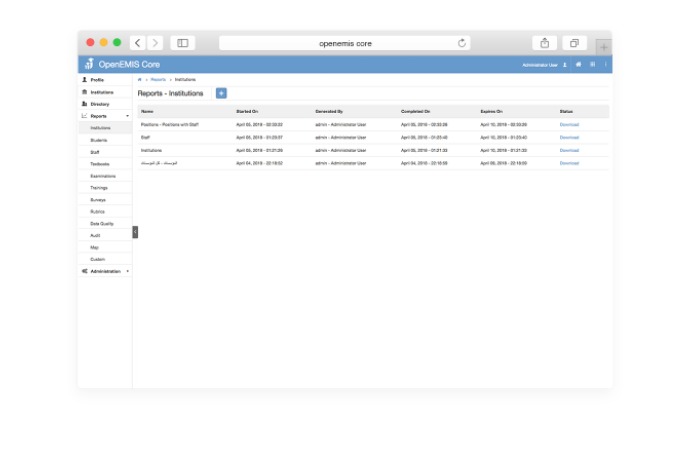Click the browser back arrow
Screen dimensions: 690x460
(x=138, y=43)
